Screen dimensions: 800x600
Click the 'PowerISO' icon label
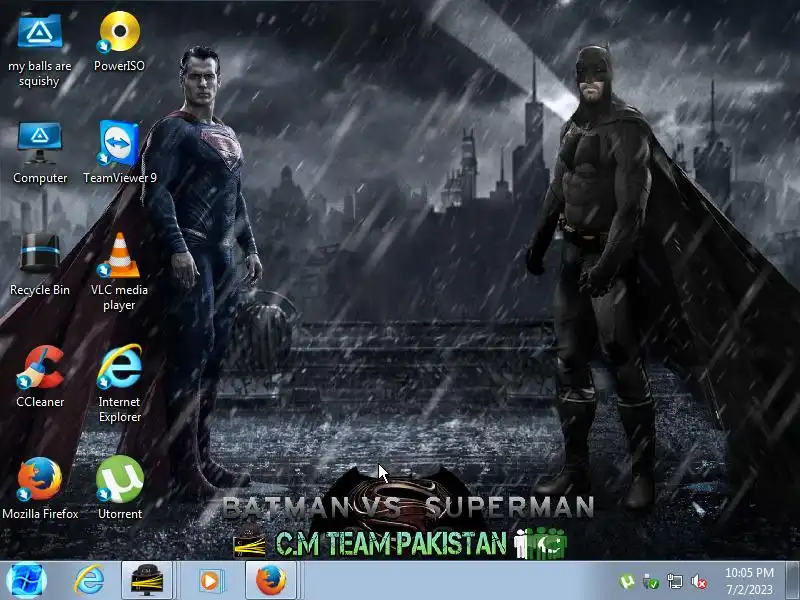click(x=119, y=66)
